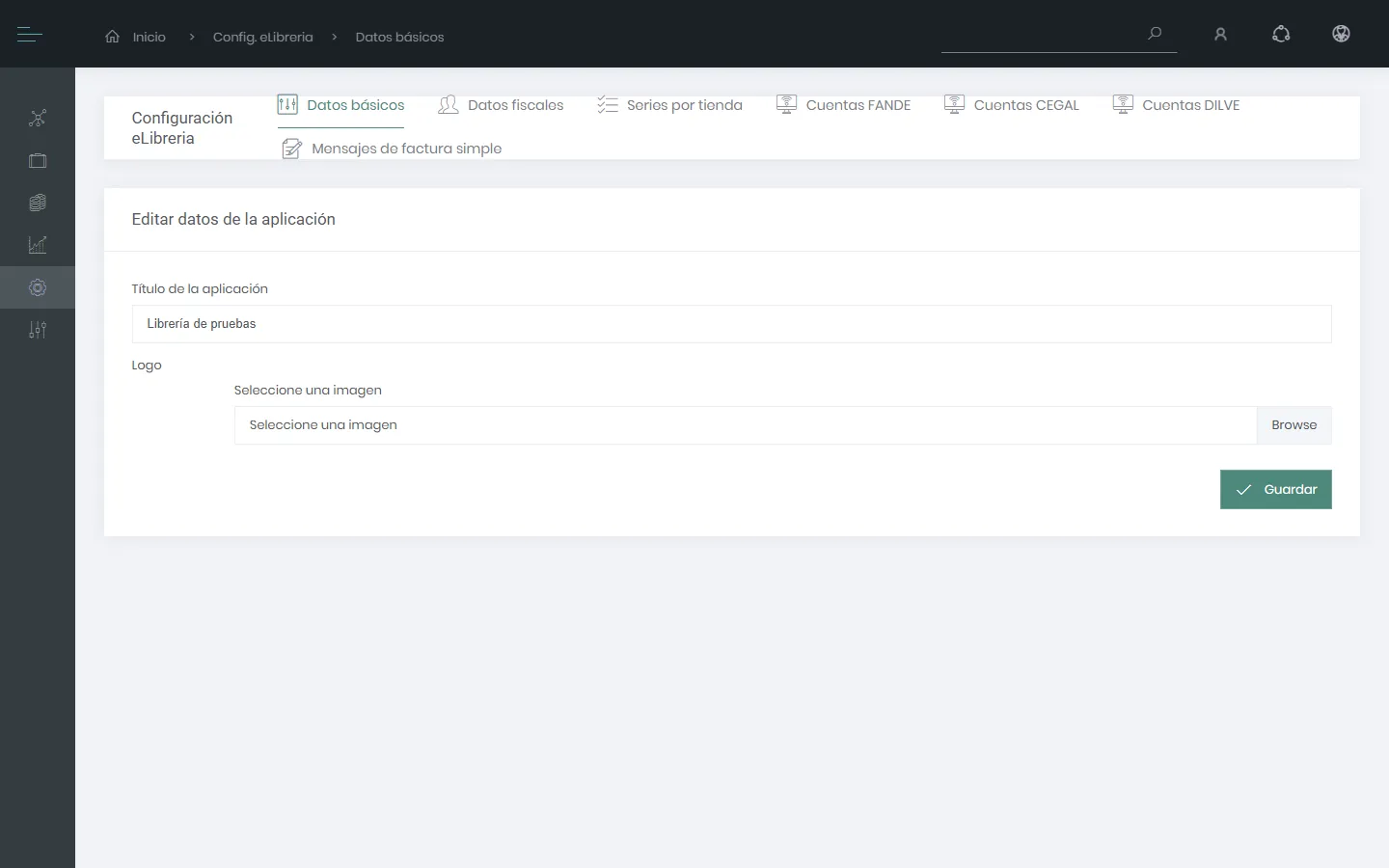The height and width of the screenshot is (868, 1389).
Task: Focus the Título de la aplicación field
Action: click(x=731, y=324)
